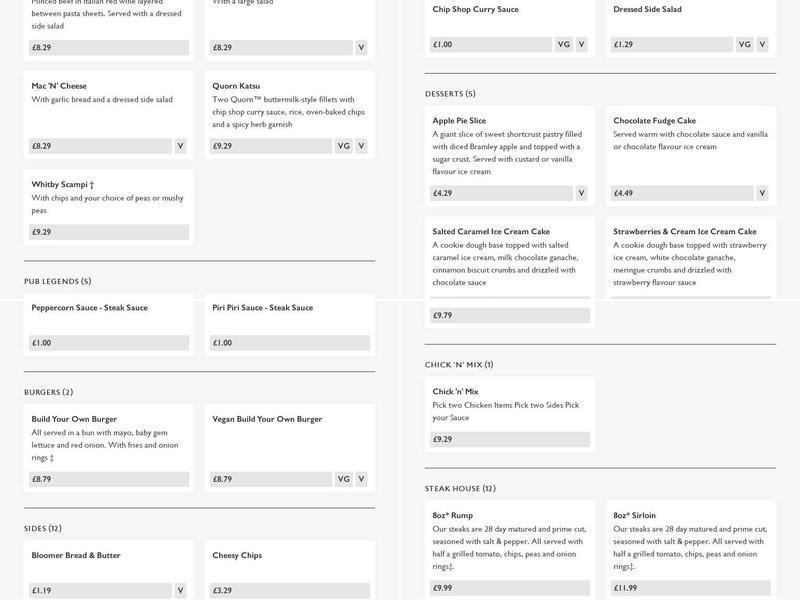The width and height of the screenshot is (800, 600).
Task: Click the V badge on Apple Pie Slice
Action: [x=581, y=193]
